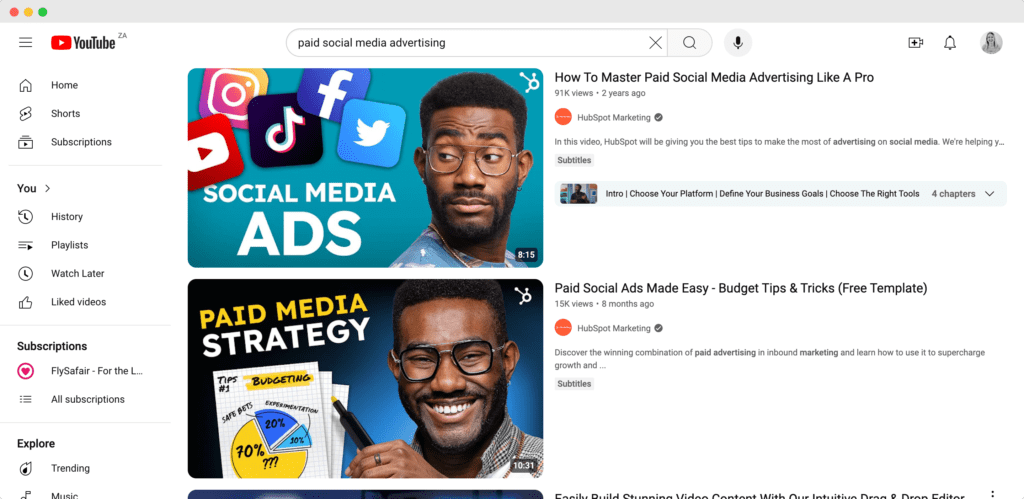Click the Playlists icon
This screenshot has width=1024, height=499.
click(x=25, y=245)
